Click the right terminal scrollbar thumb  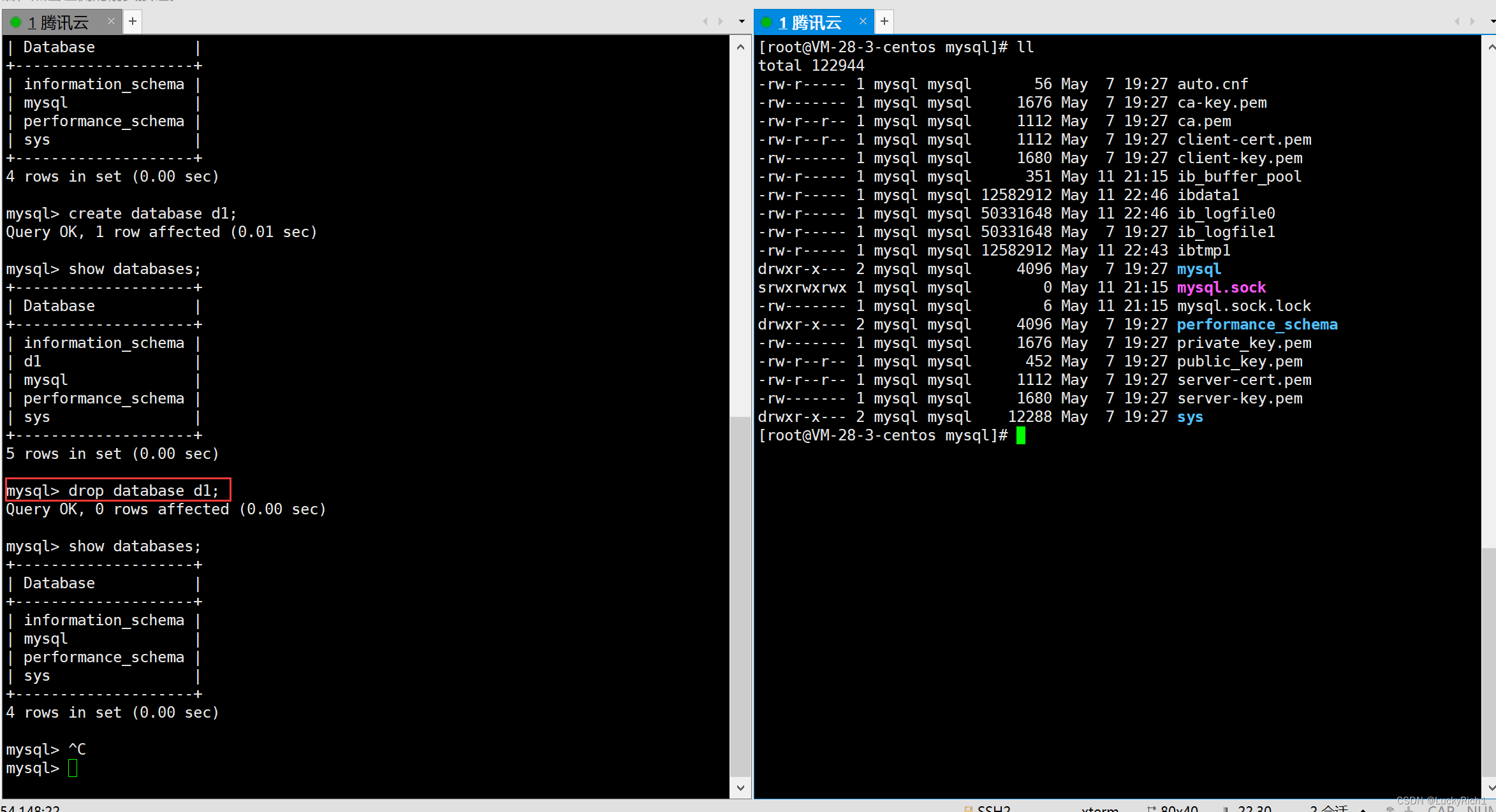pyautogui.click(x=1490, y=662)
